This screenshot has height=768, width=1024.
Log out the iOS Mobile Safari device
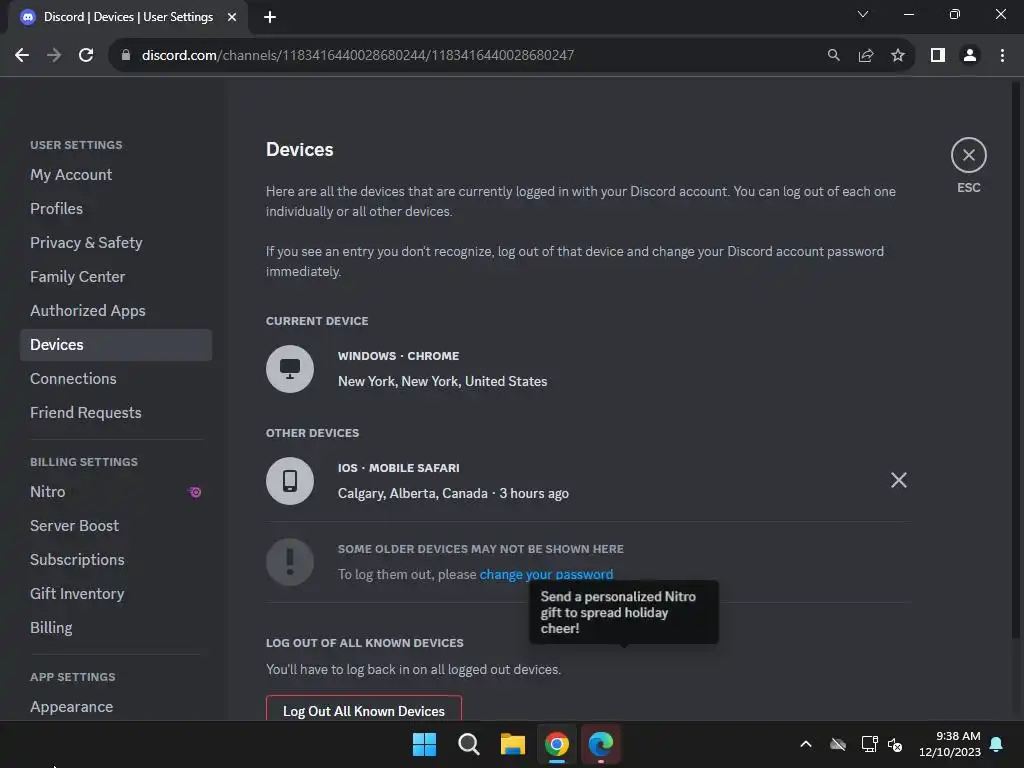(899, 480)
